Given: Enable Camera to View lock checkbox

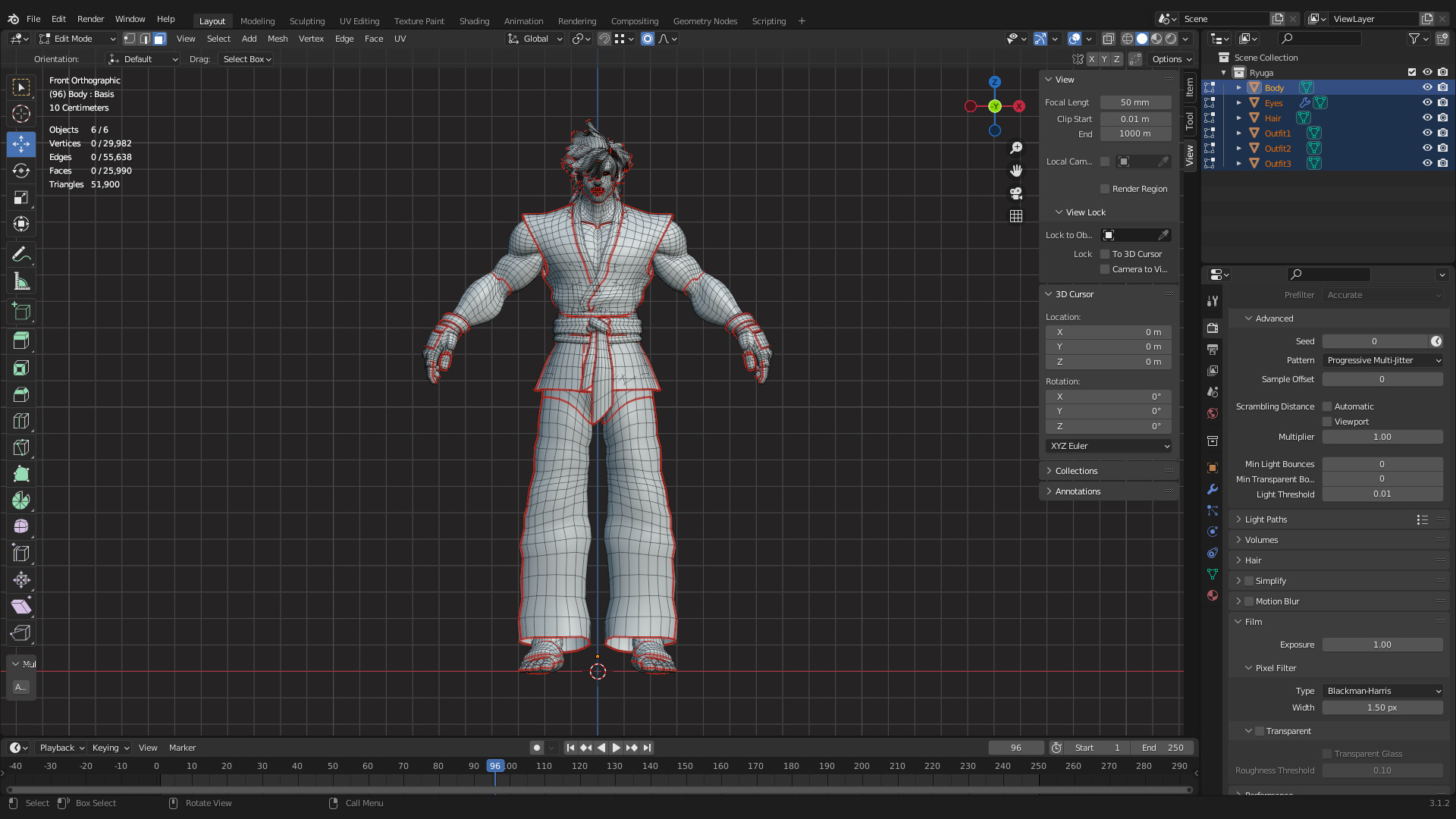Looking at the screenshot, I should click(1105, 269).
